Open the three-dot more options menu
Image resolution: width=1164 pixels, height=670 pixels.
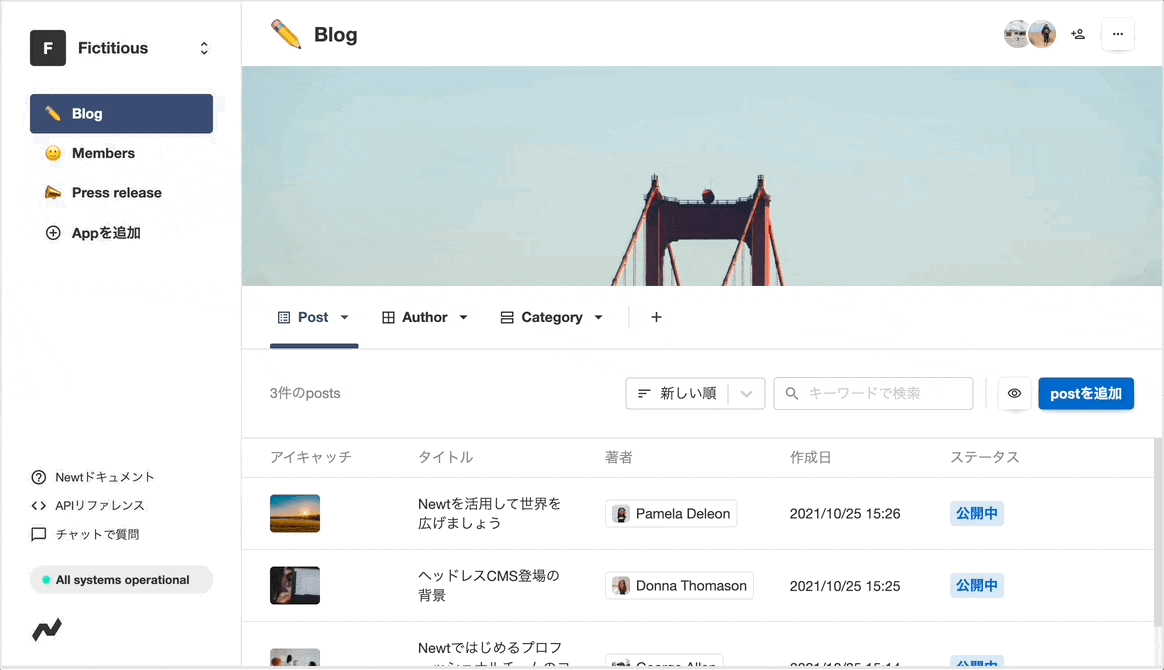pyautogui.click(x=1117, y=34)
